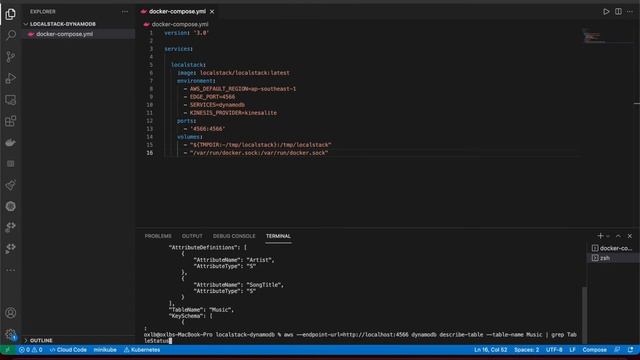Open docker-compose.yml in Explorer tree
This screenshot has width=640, height=360.
click(78, 34)
